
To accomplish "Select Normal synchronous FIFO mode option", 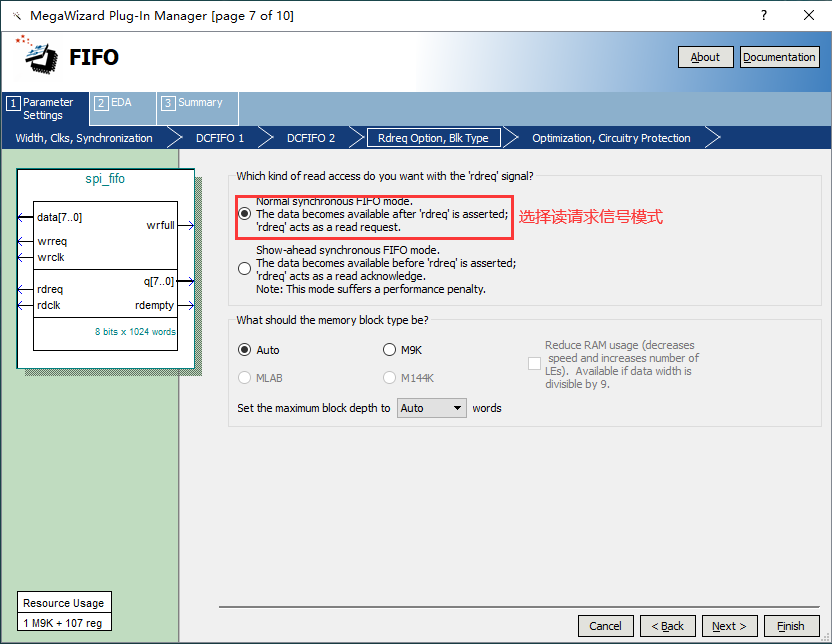I will (245, 214).
